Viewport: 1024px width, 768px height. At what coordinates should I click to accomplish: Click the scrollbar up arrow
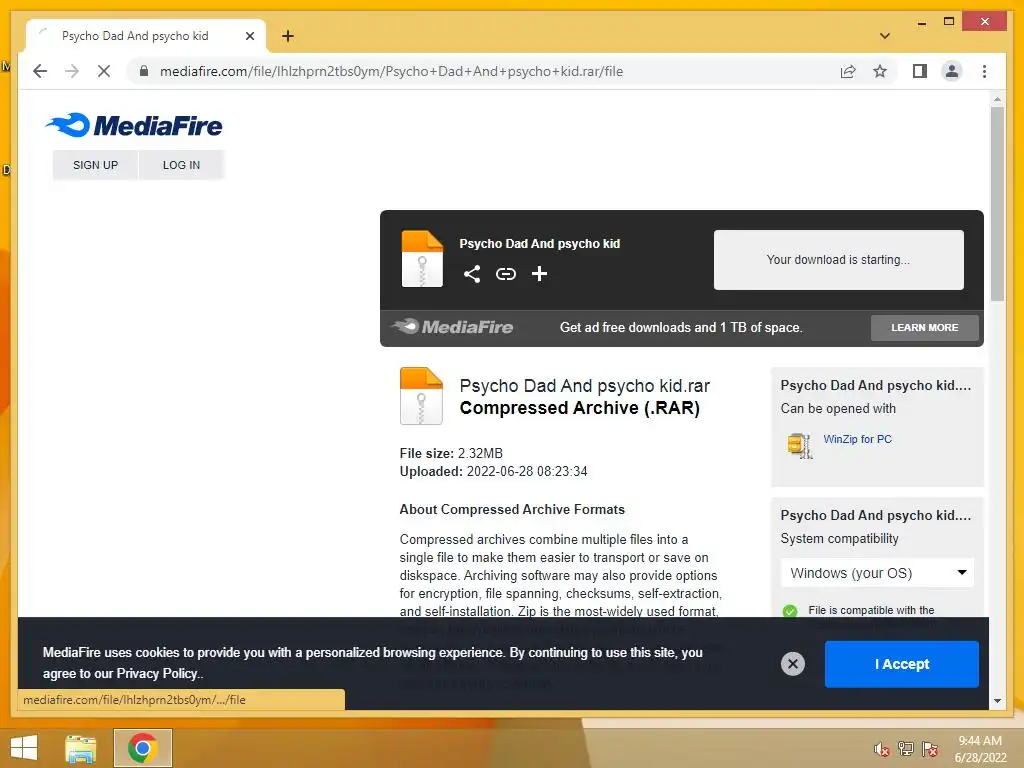(997, 99)
